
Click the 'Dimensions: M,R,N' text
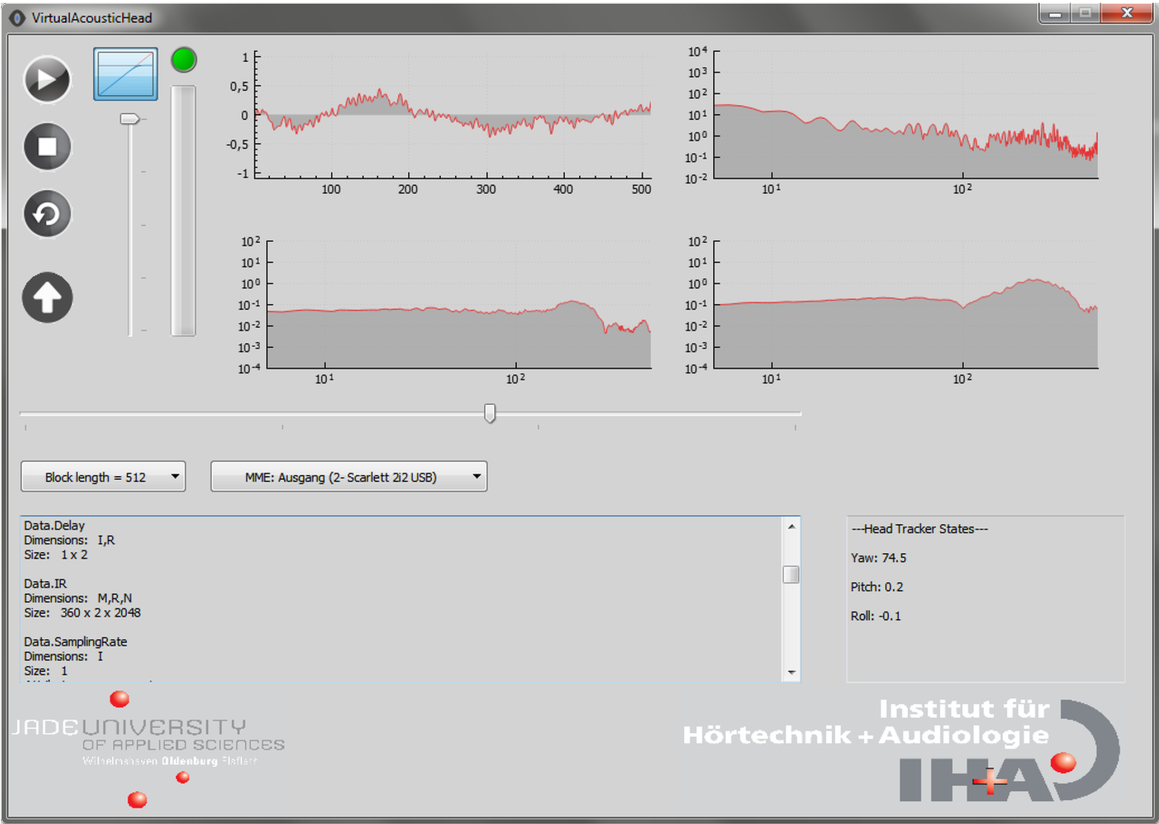click(x=78, y=598)
